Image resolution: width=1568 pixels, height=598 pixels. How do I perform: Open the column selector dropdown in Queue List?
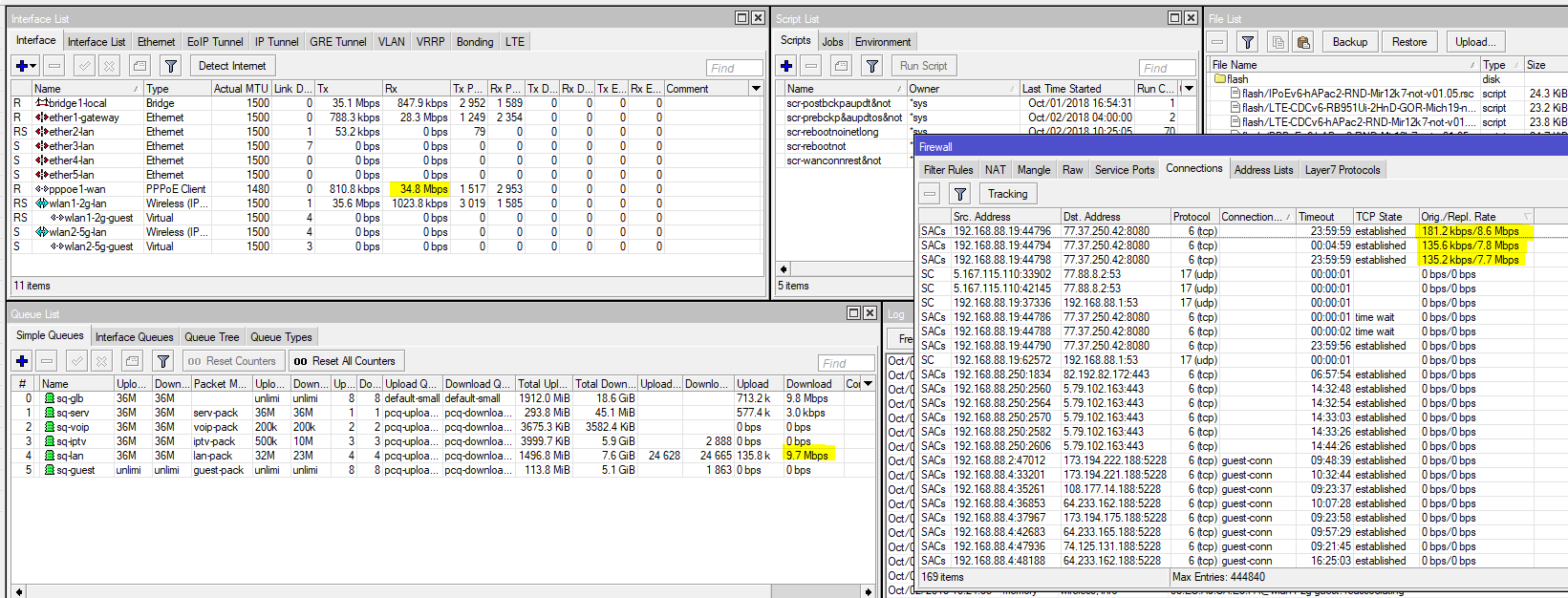pos(868,384)
